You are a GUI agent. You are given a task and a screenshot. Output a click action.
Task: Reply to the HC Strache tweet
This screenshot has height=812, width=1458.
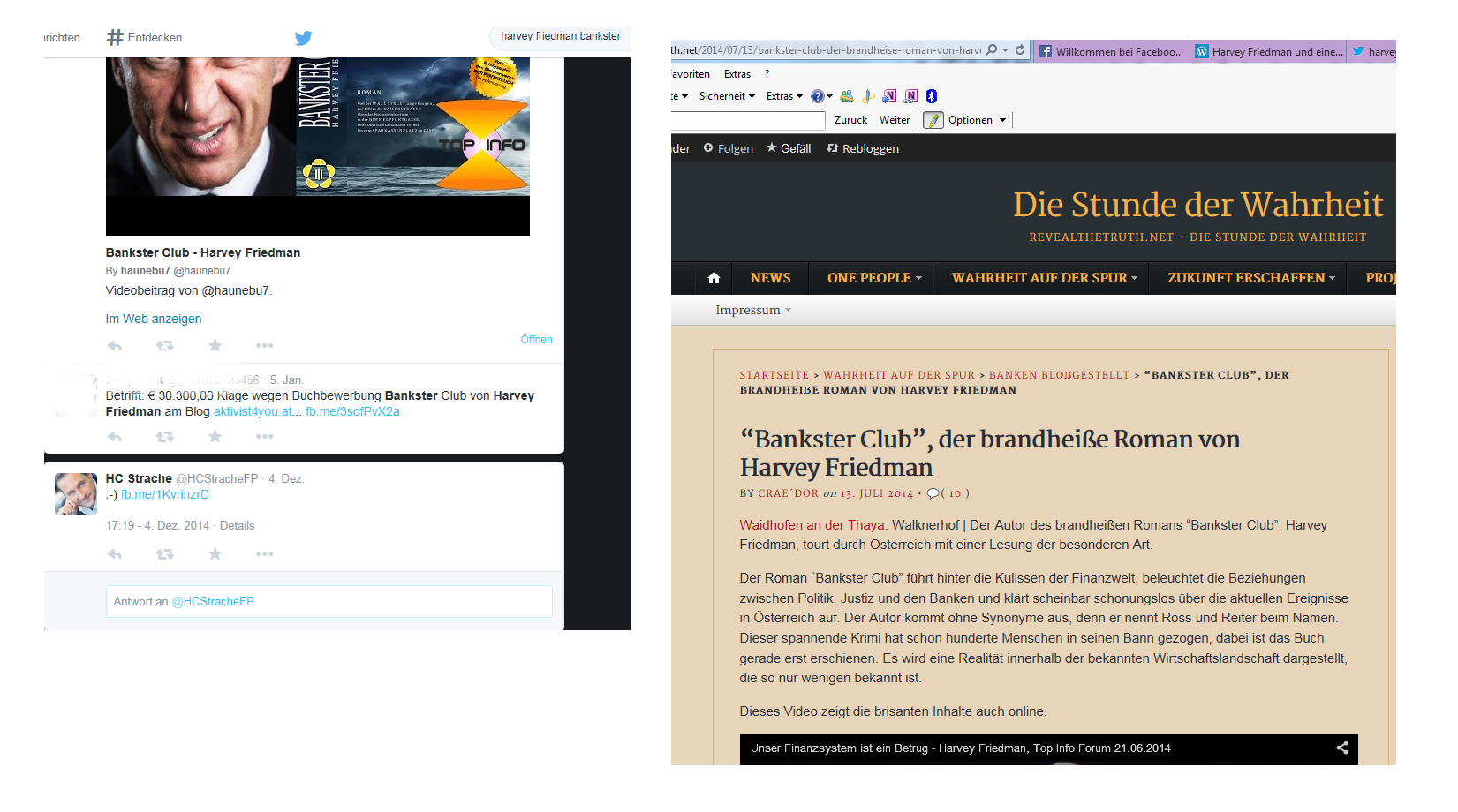pos(115,554)
